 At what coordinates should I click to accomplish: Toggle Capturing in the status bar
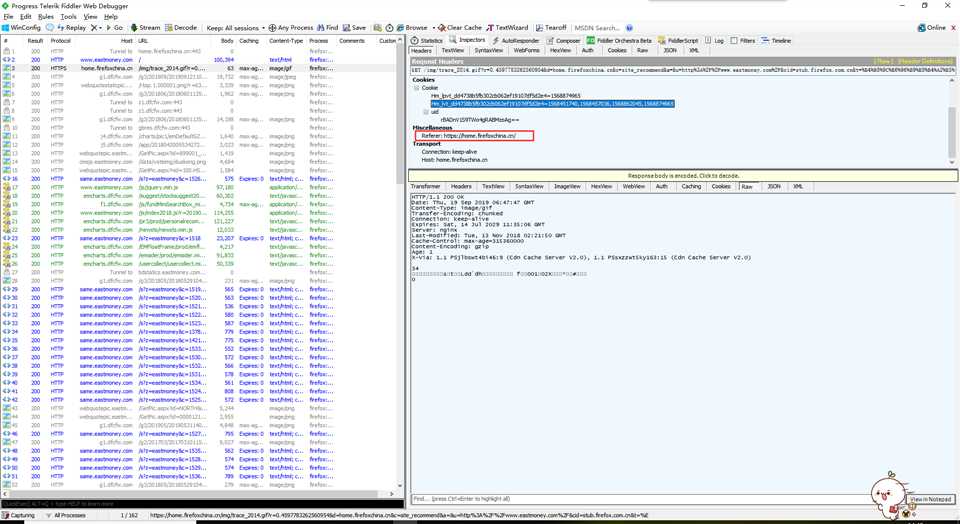[x=19, y=516]
